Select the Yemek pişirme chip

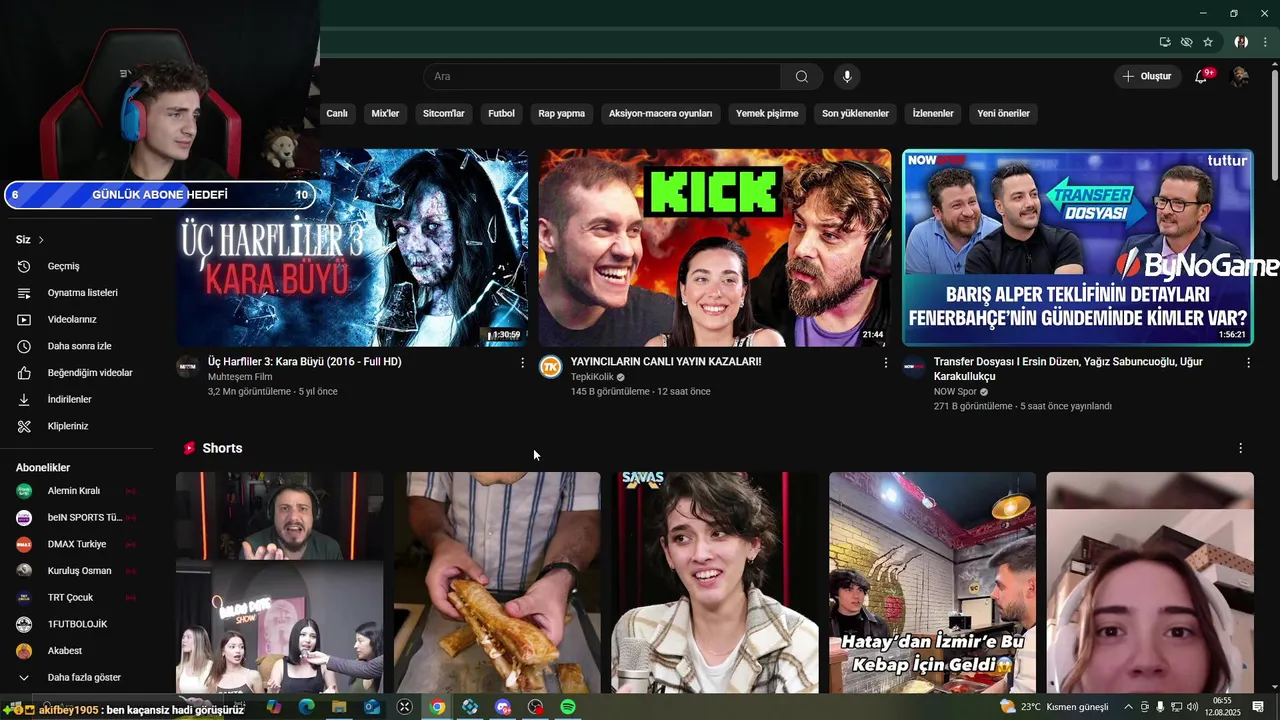767,113
